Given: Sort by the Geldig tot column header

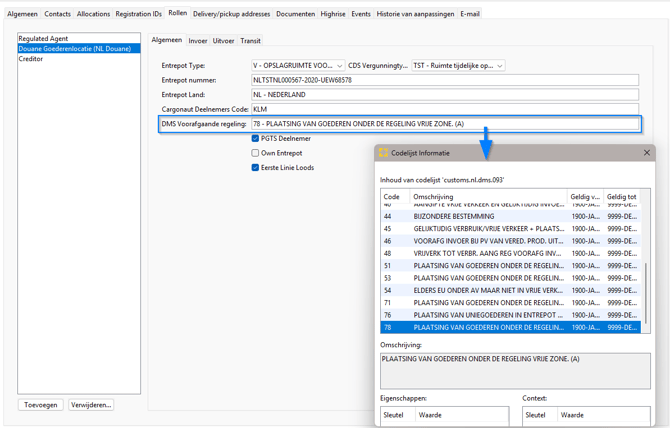Looking at the screenshot, I should (x=622, y=196).
